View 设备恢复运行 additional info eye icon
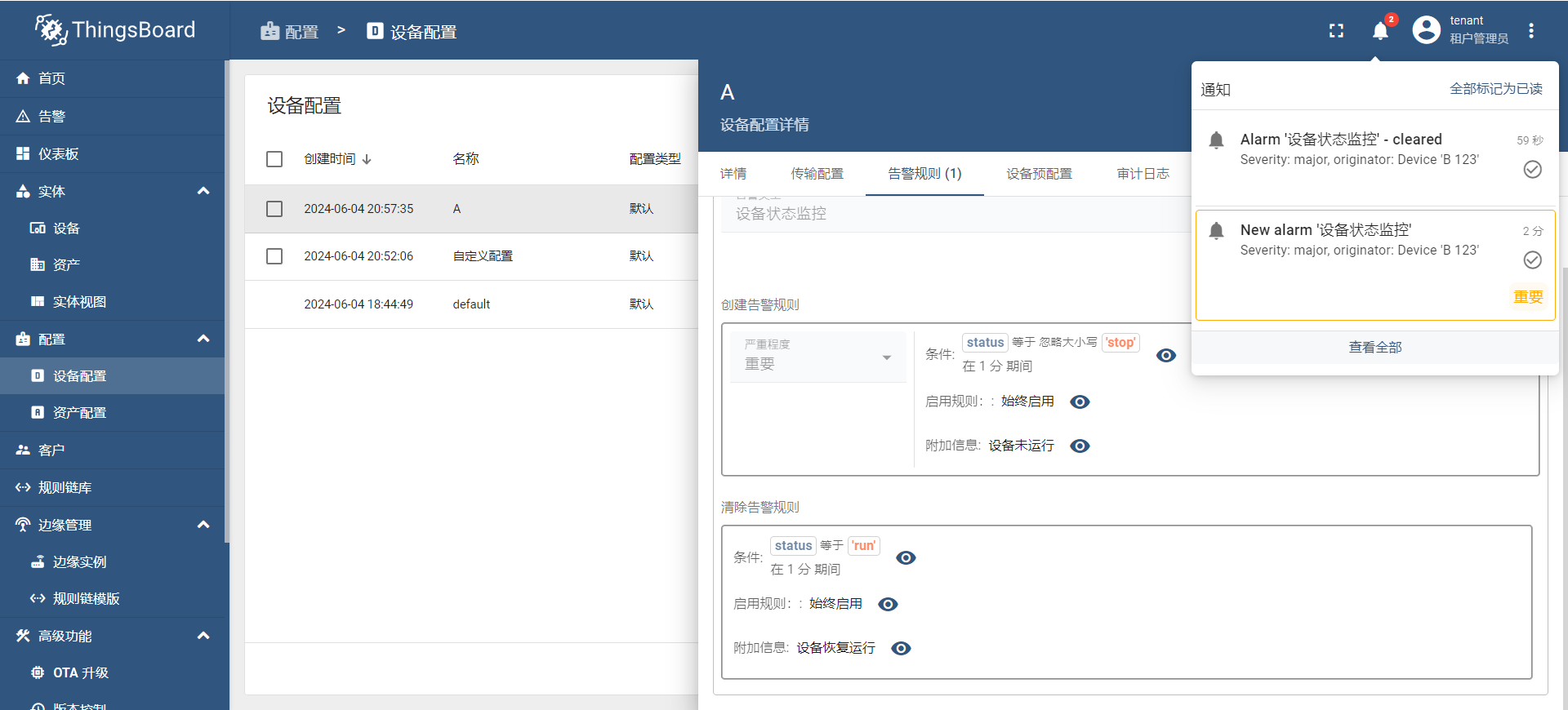Screen dimensions: 1568x710 tap(901, 648)
